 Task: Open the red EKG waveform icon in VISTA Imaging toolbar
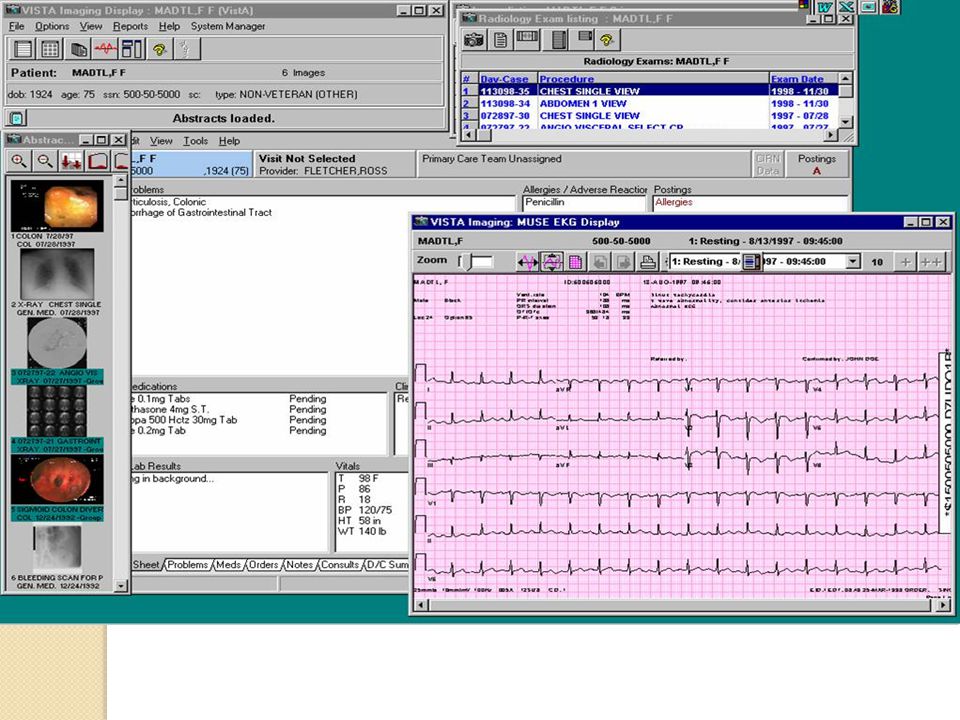105,49
